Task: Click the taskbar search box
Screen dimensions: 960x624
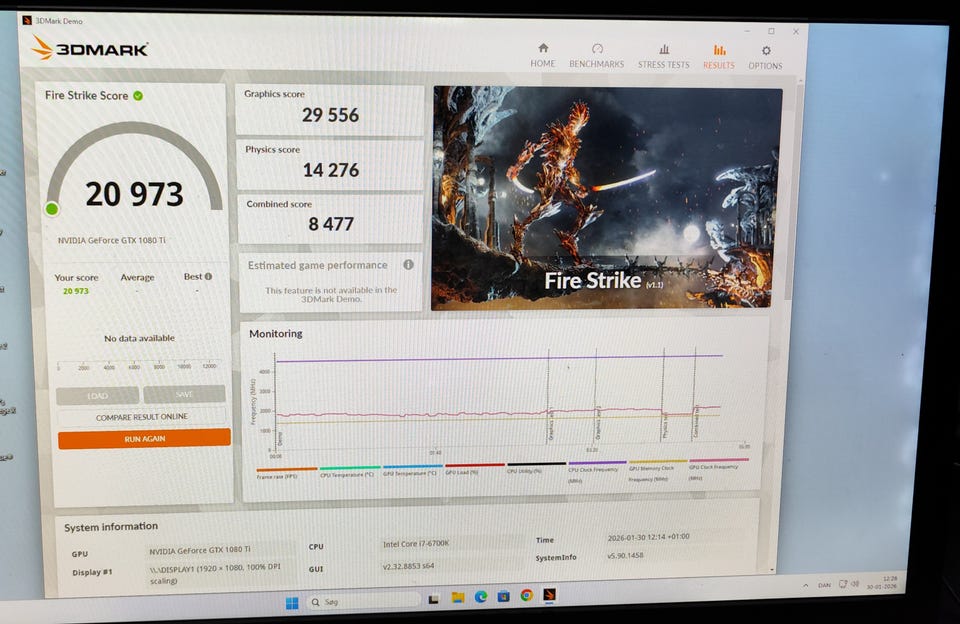Action: [x=364, y=601]
